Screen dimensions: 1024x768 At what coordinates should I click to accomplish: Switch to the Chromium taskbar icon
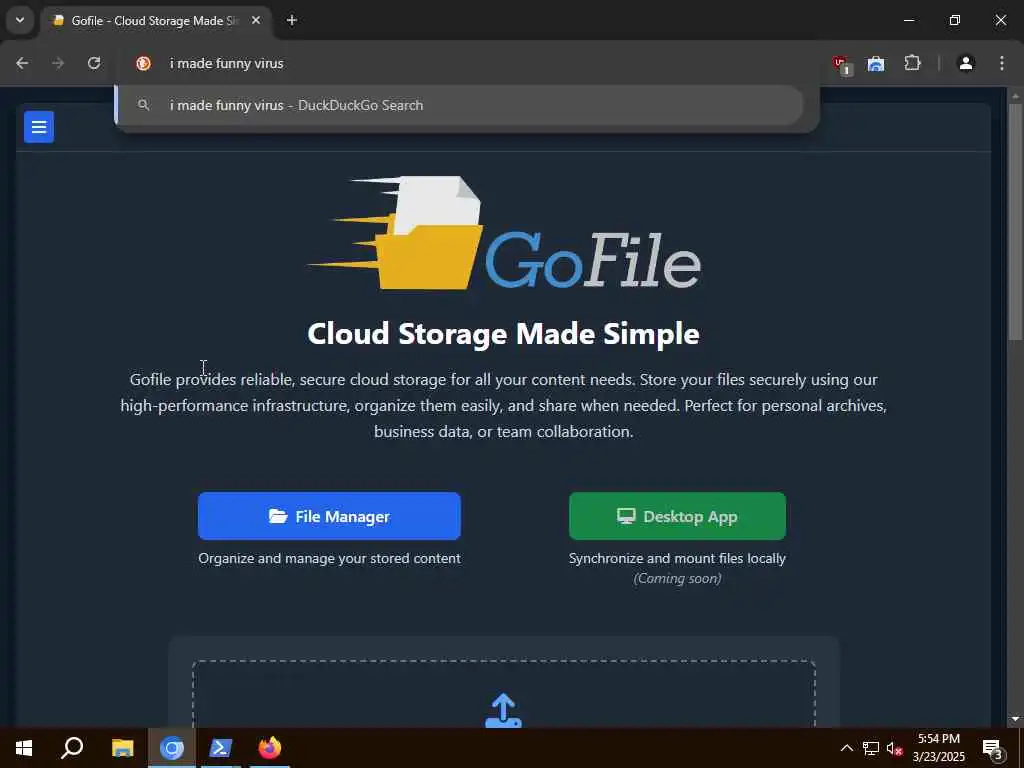pyautogui.click(x=172, y=748)
